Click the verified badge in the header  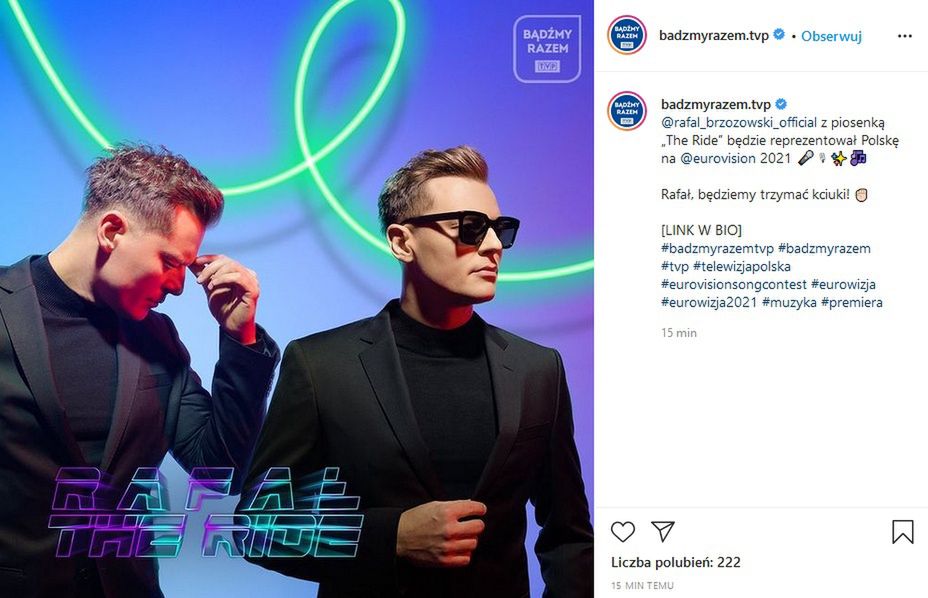[779, 35]
